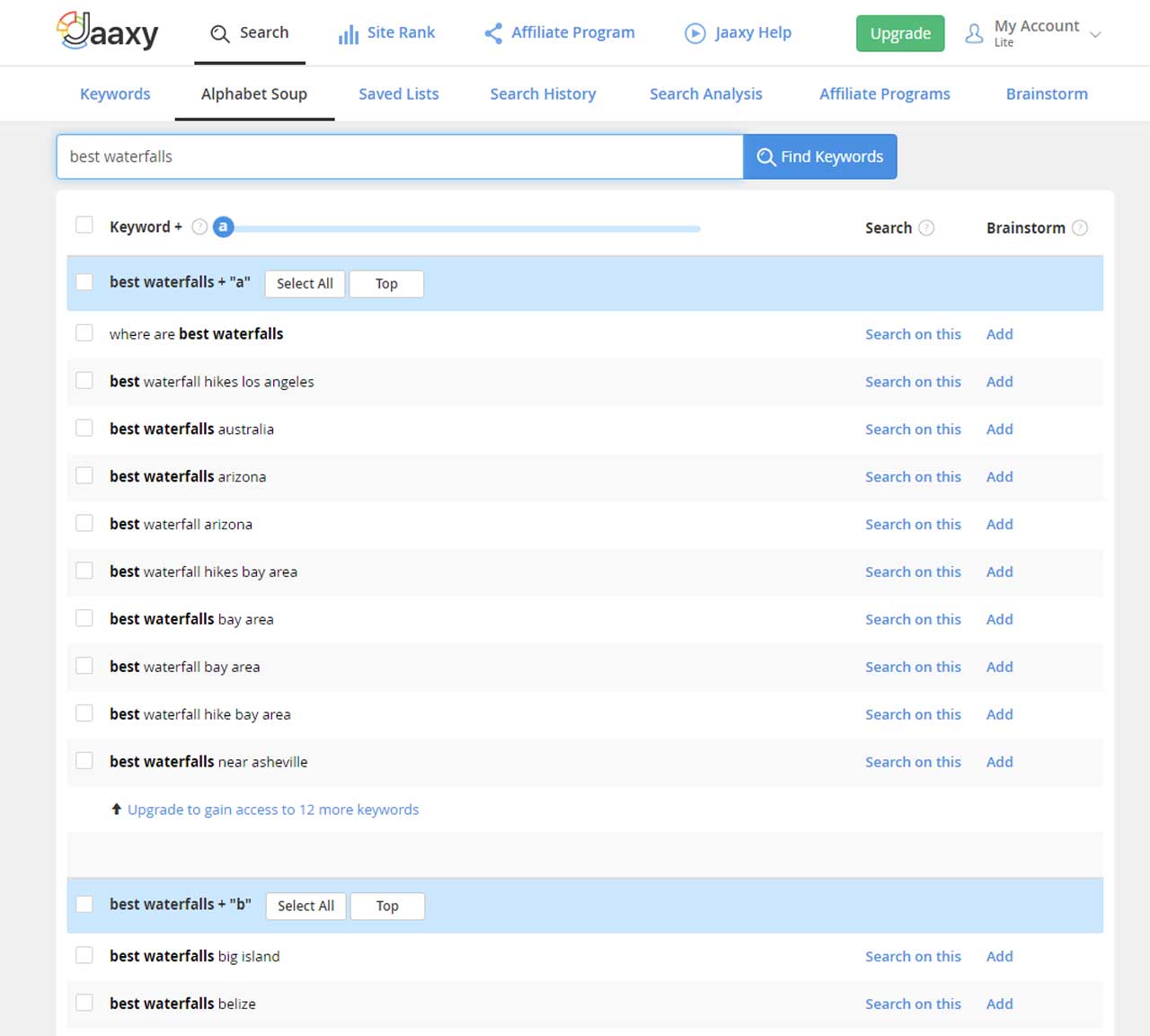Click the magnifier icon beside Search
The height and width of the screenshot is (1036, 1150).
[220, 34]
